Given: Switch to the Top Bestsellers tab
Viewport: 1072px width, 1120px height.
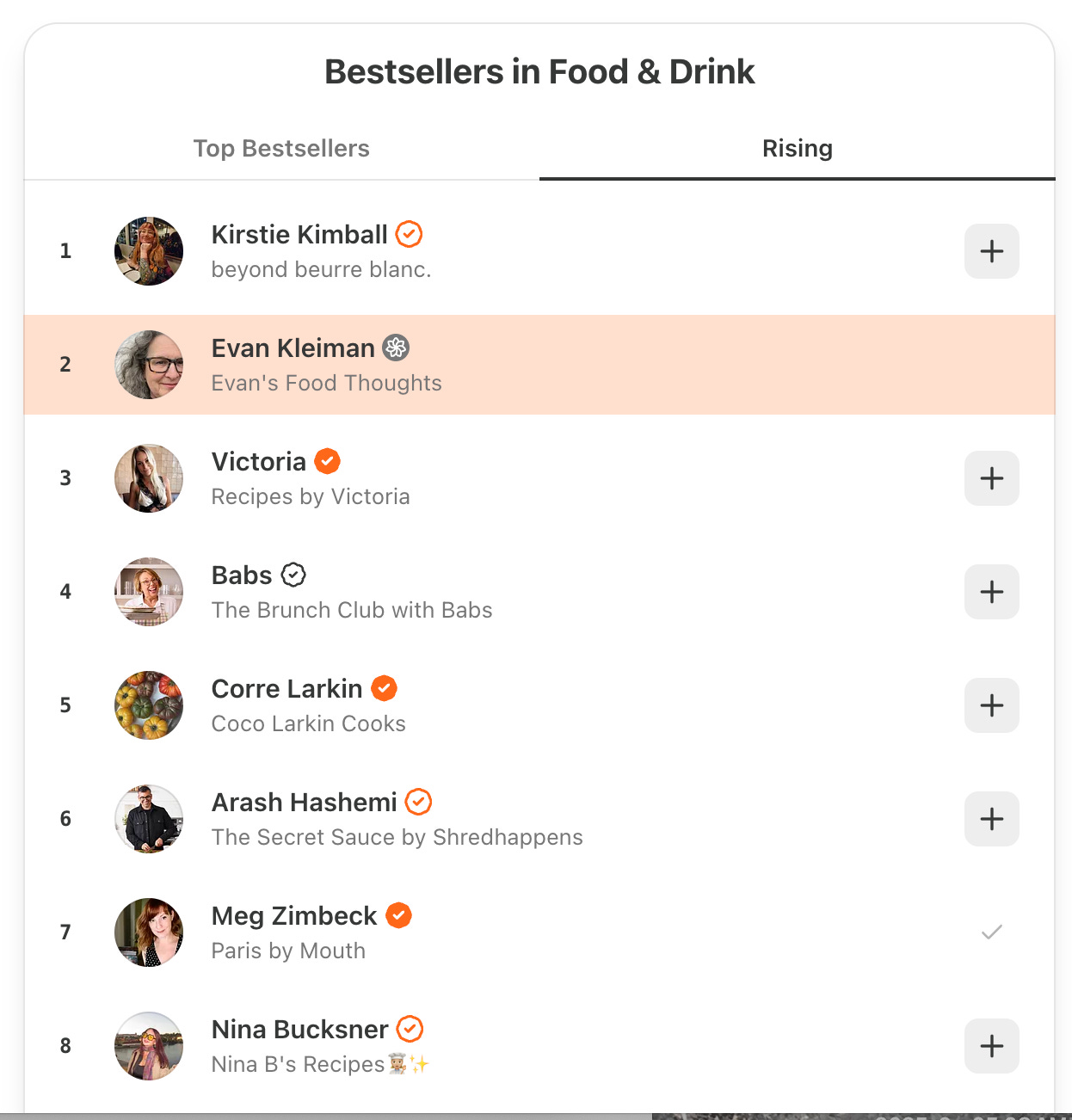Looking at the screenshot, I should point(281,148).
